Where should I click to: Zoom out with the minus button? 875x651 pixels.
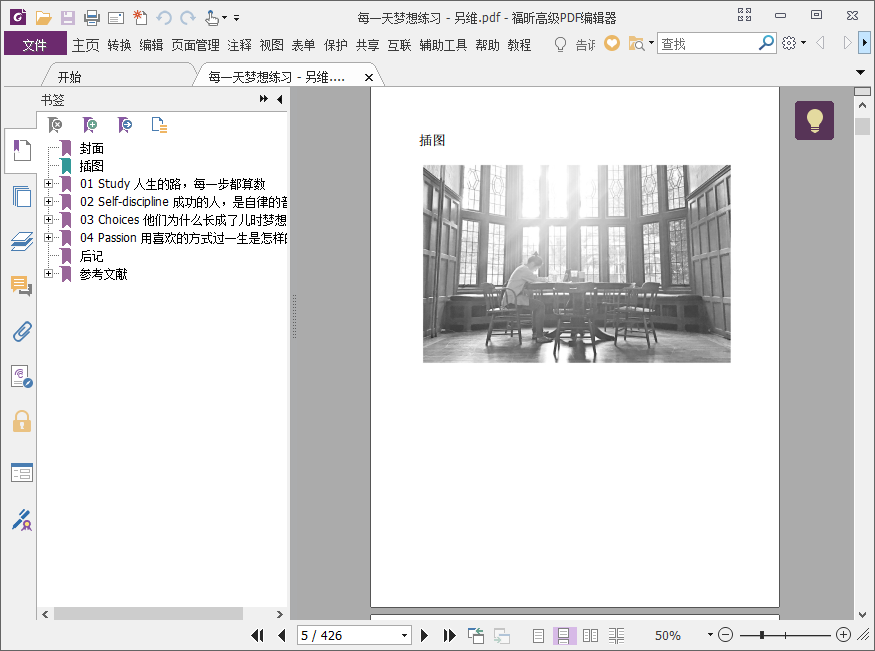tap(725, 635)
